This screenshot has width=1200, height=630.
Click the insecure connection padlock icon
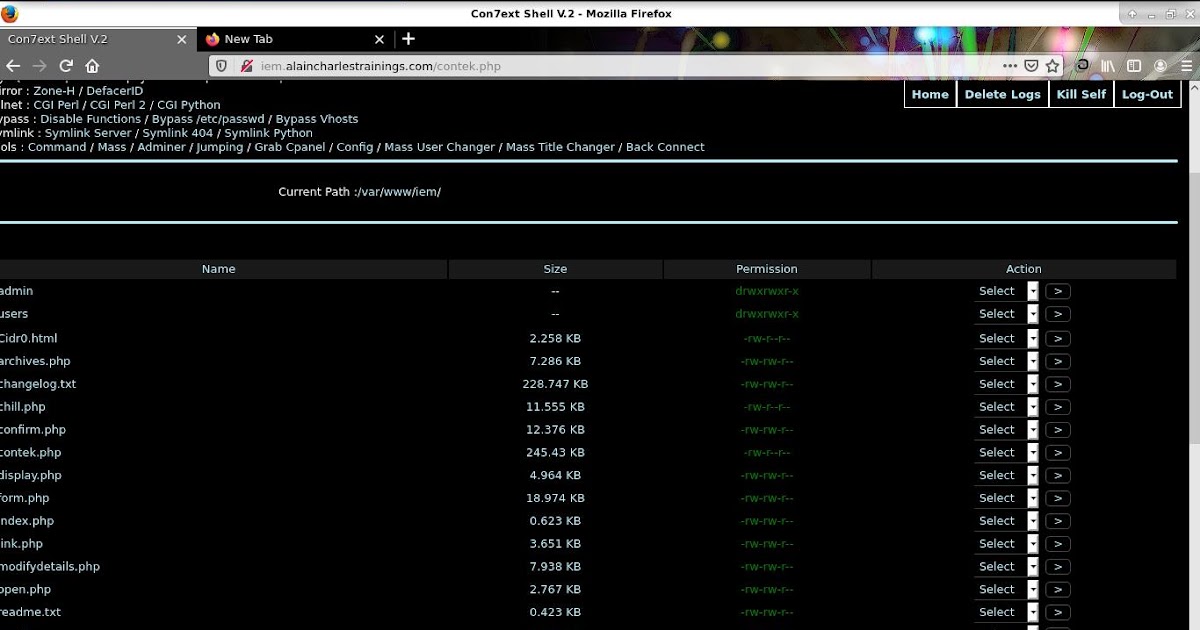(x=247, y=66)
